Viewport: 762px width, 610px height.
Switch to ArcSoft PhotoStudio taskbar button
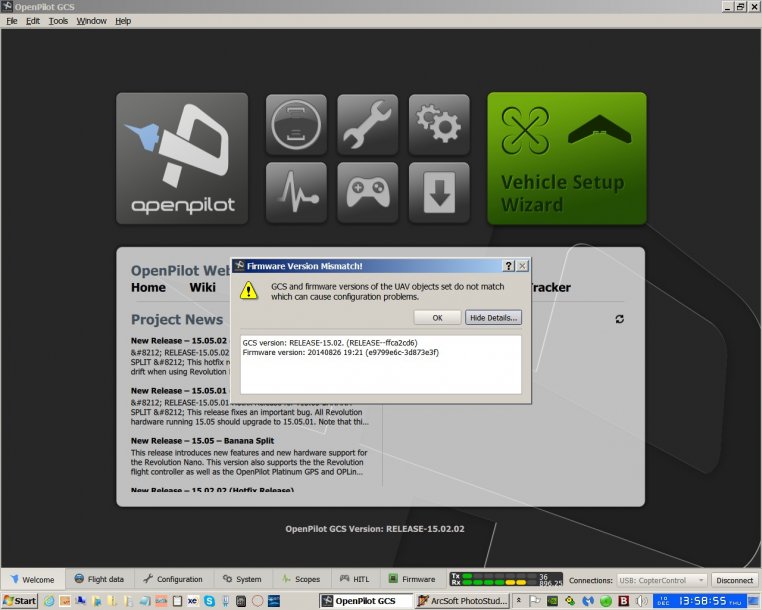point(463,601)
